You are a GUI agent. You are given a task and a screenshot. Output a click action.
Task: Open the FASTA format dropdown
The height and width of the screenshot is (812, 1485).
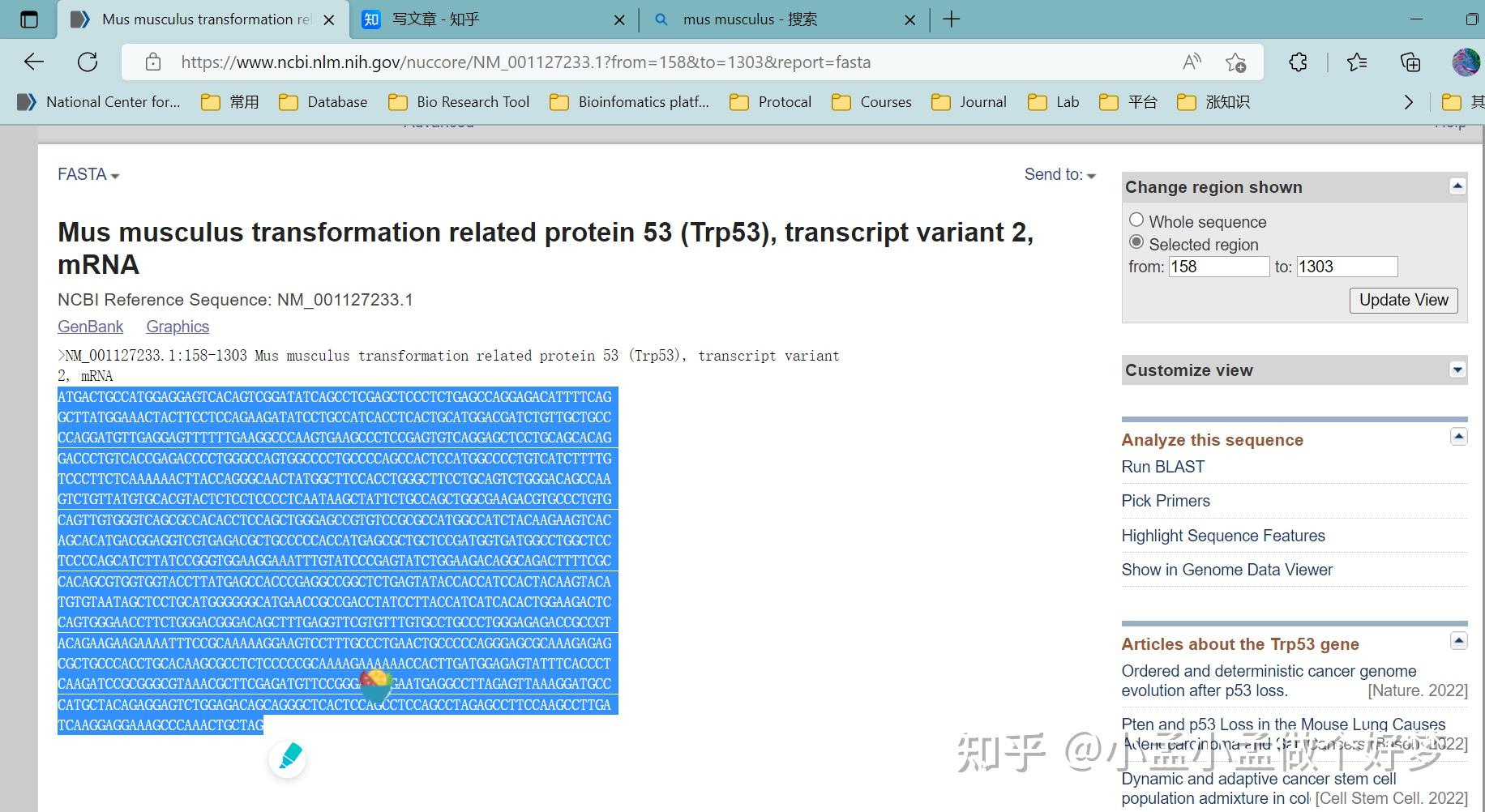pos(87,174)
